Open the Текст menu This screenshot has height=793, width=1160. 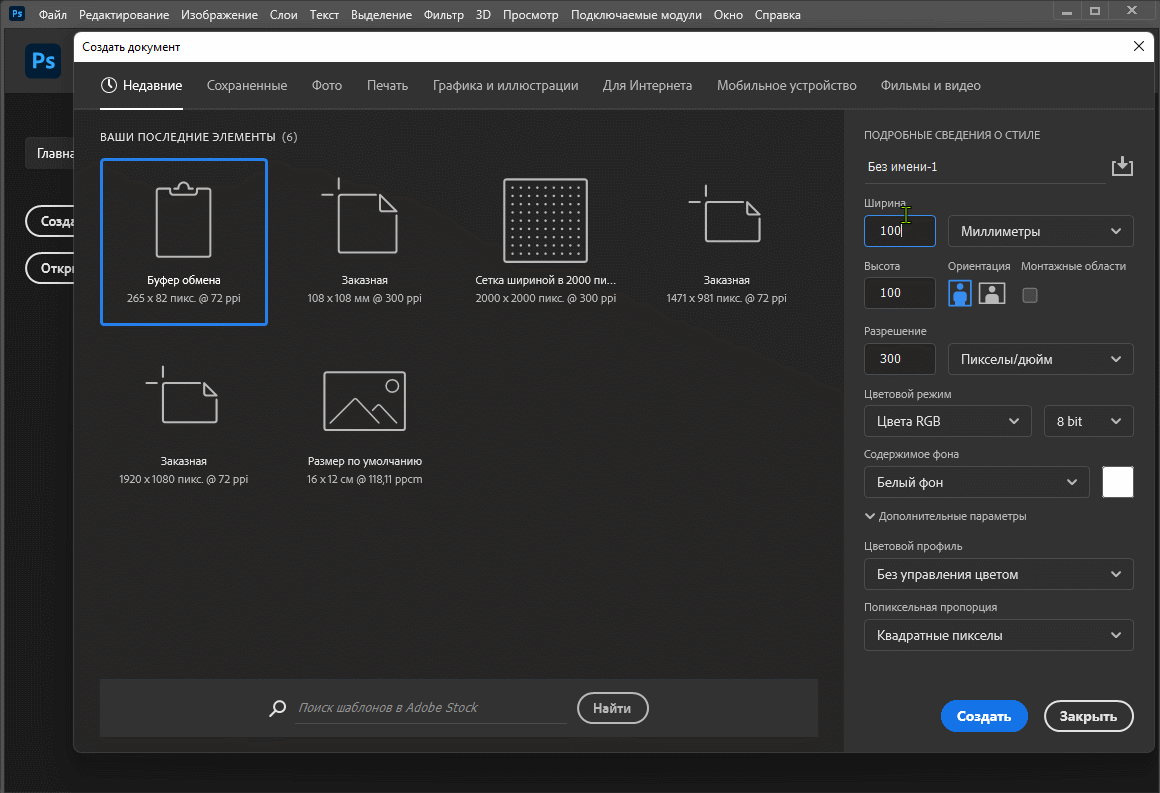[x=324, y=15]
